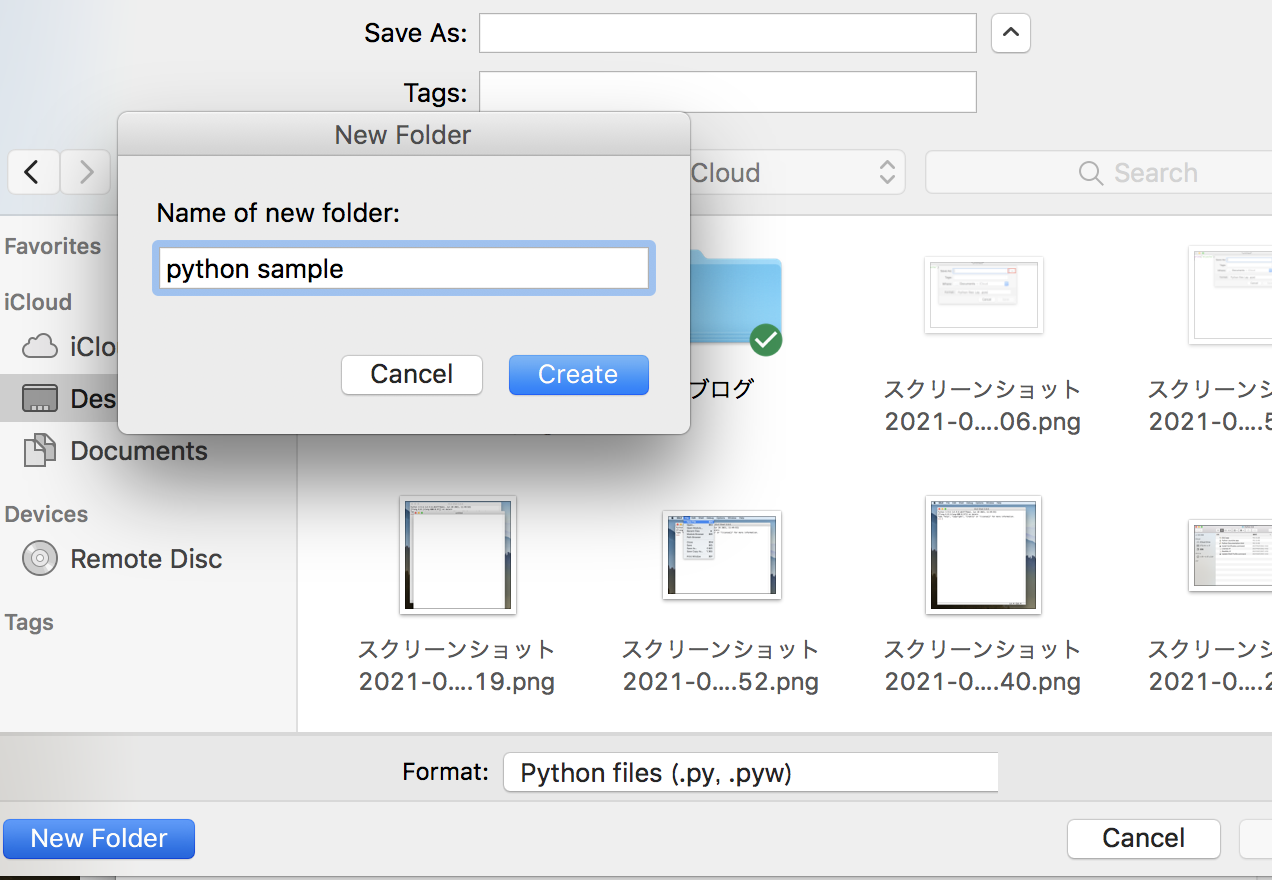1272x880 pixels.
Task: Collapse the dialog with the chevron next to Save As
Action: point(1010,33)
